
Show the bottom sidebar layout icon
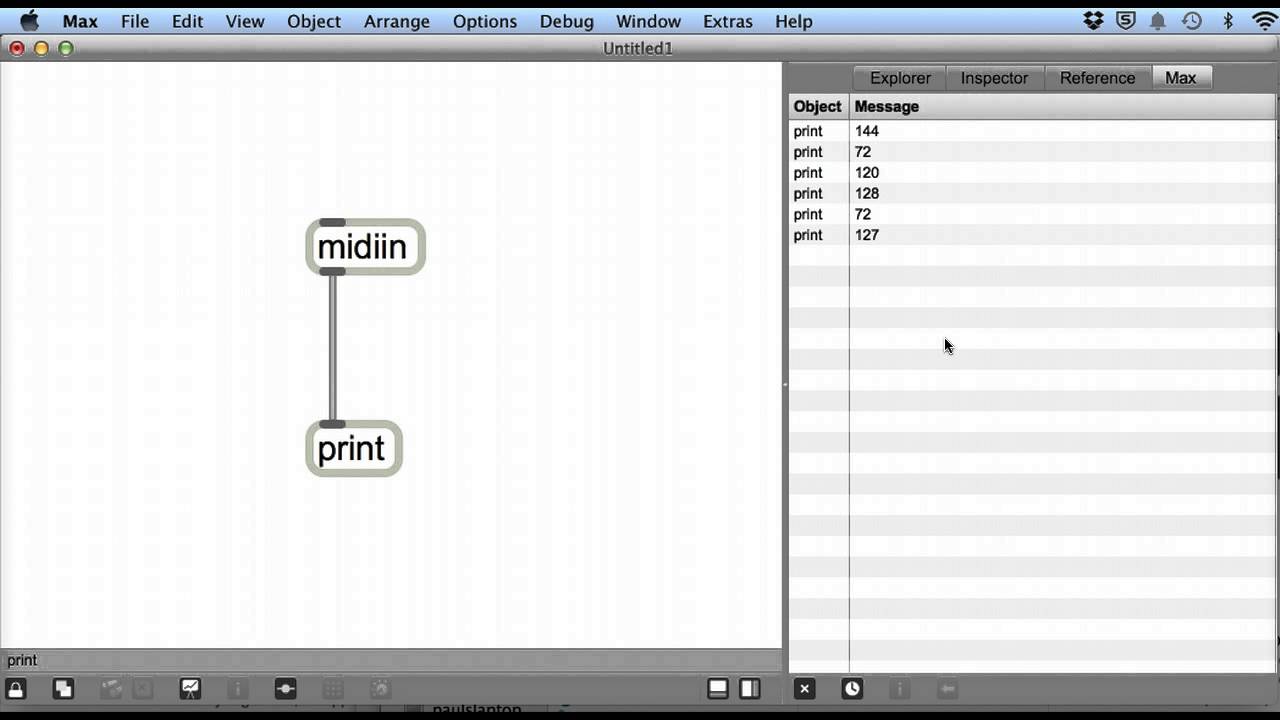(718, 688)
